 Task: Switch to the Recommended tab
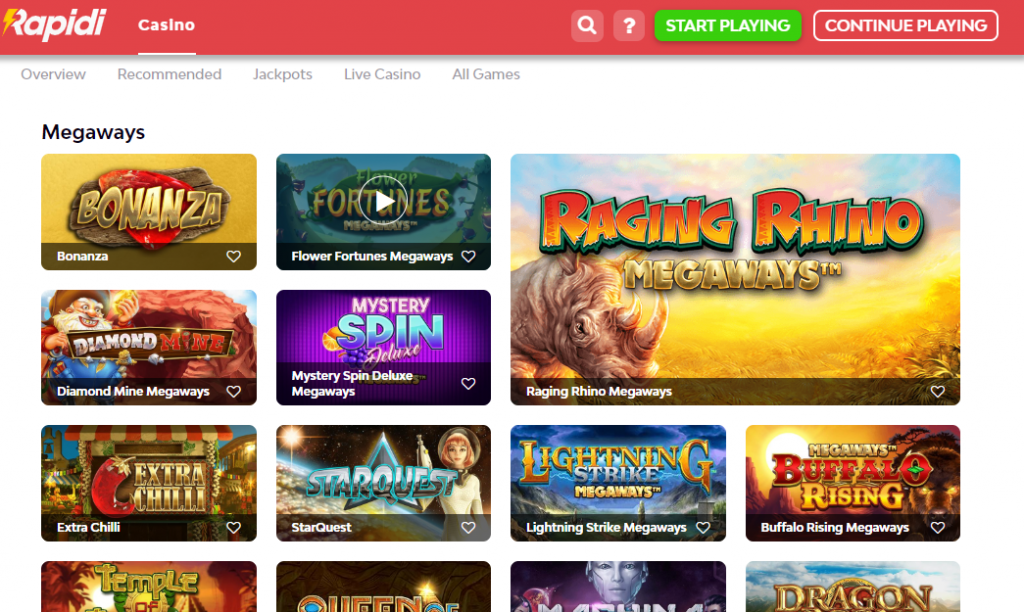coord(169,74)
